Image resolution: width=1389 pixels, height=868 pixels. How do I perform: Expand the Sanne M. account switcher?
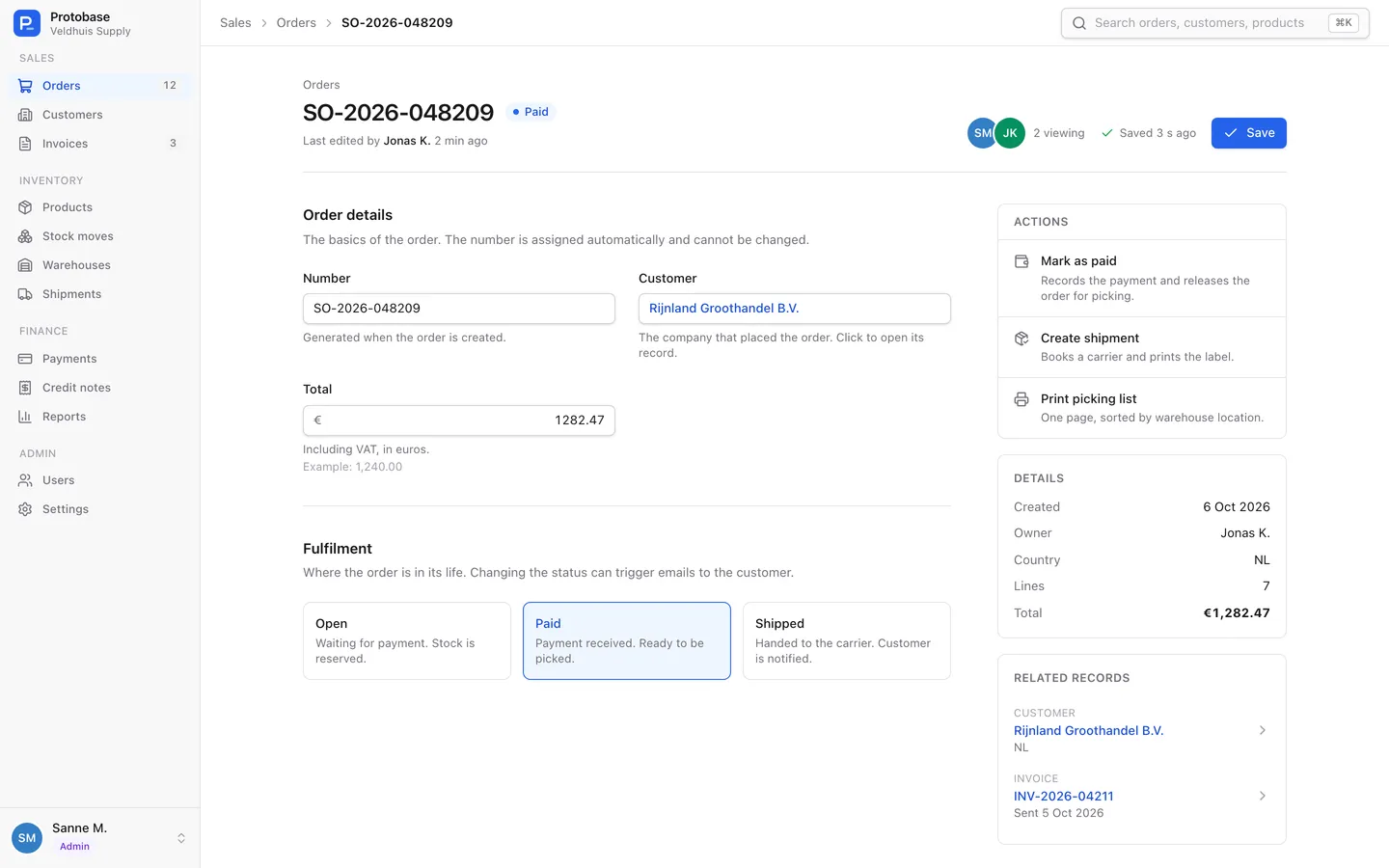click(181, 838)
